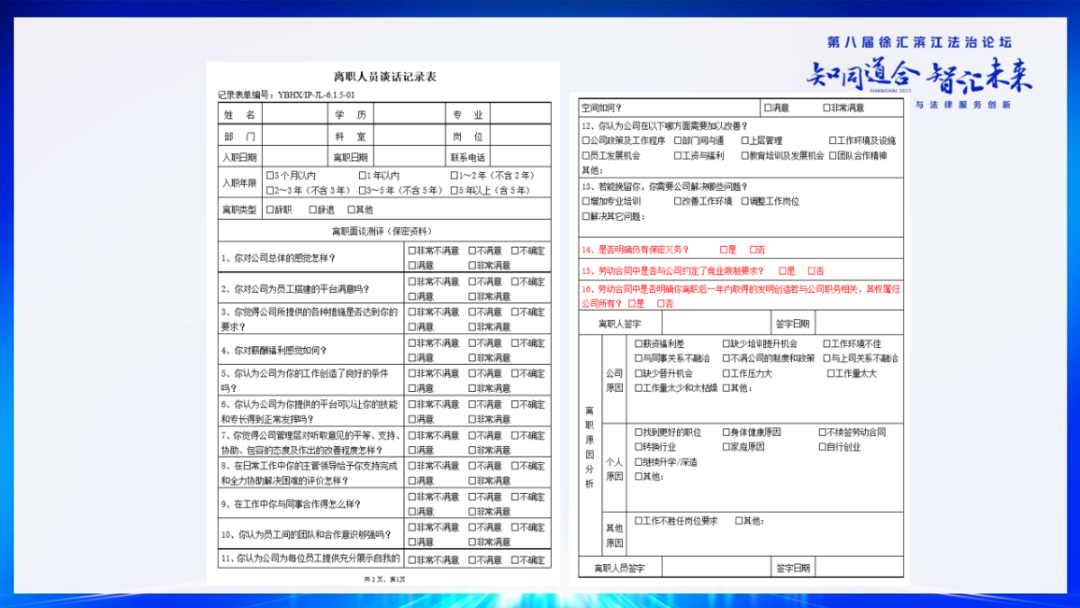The height and width of the screenshot is (608, 1080).
Task: Select 找到更好的职位 under 个人原因
Action: click(x=638, y=432)
